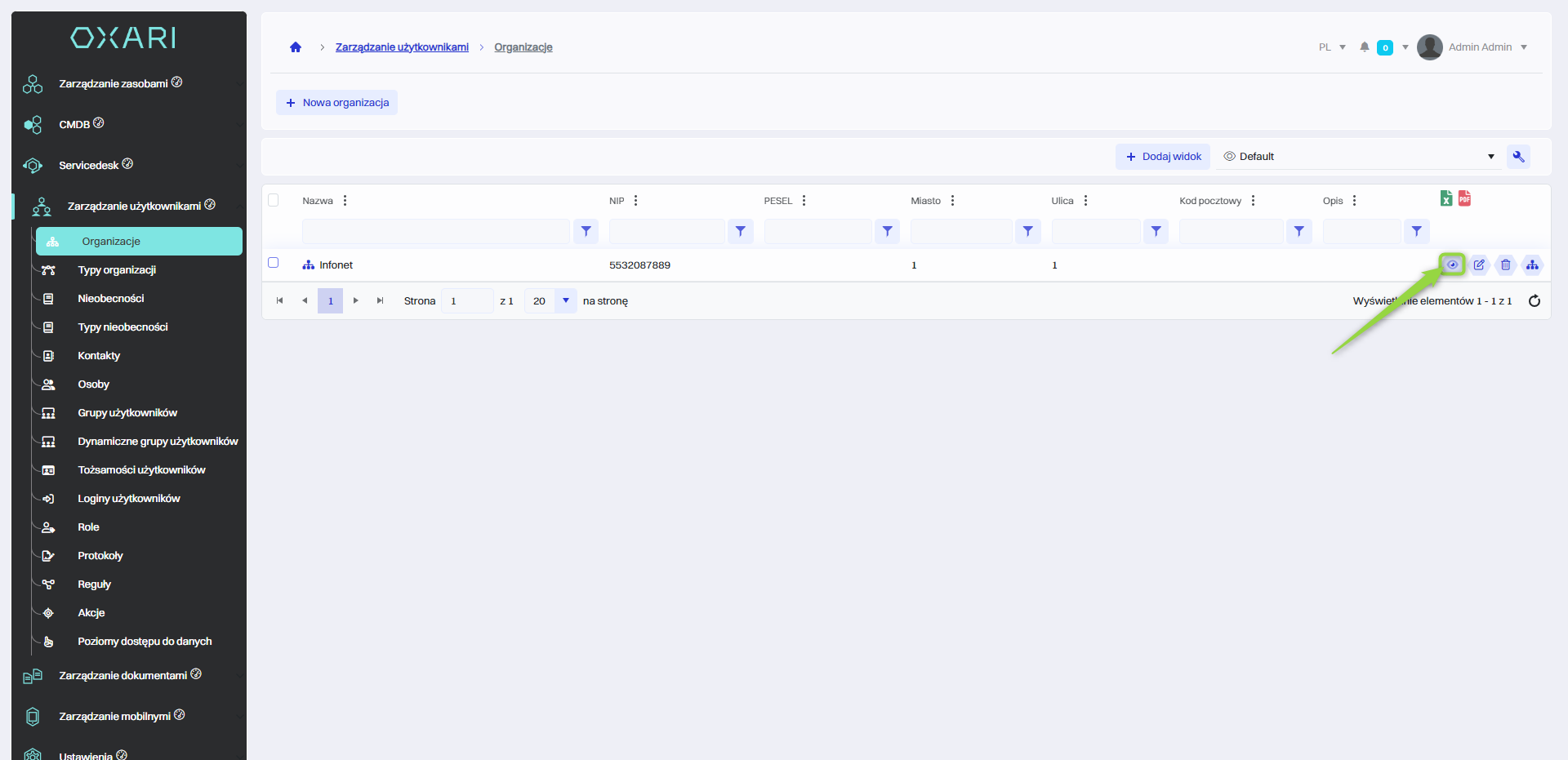Screen dimensions: 1568x760
Task: Select Osoby from the sidebar menu
Action: pos(94,384)
